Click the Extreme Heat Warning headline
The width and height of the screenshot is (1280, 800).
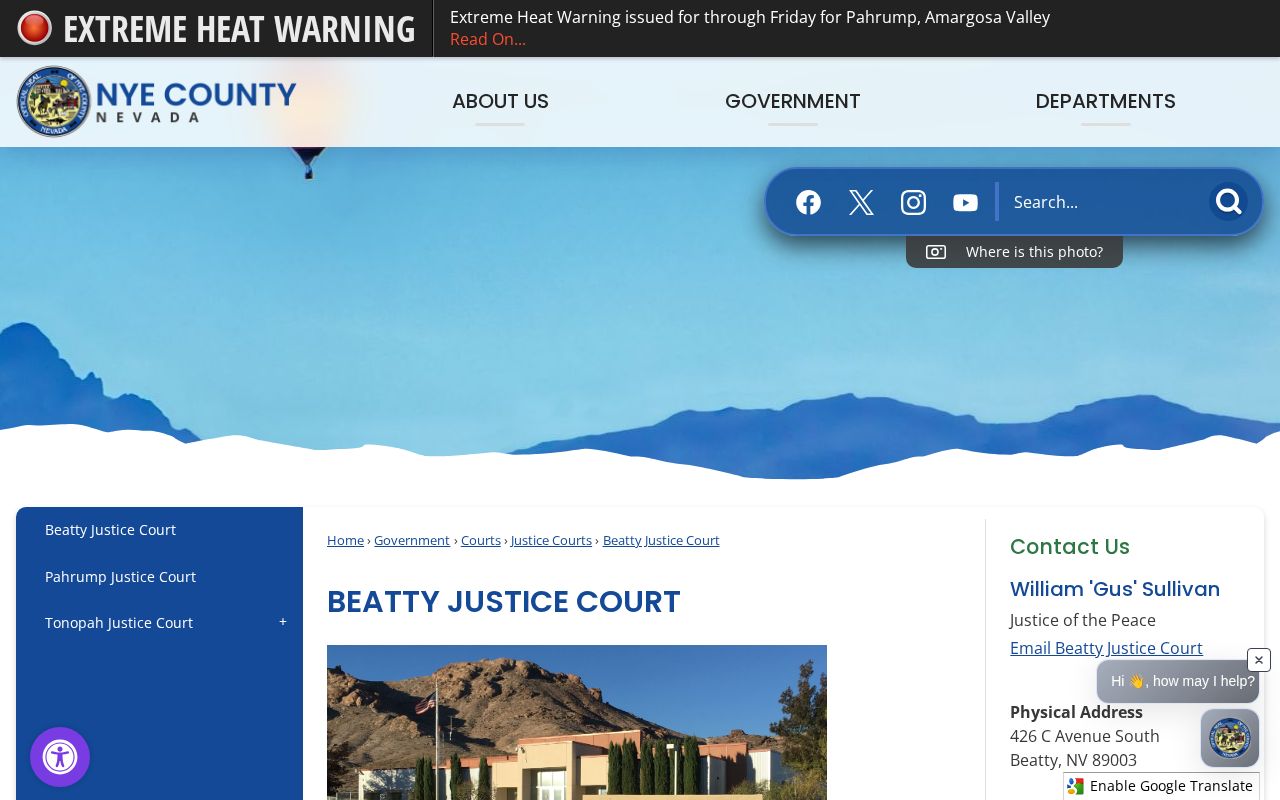click(239, 28)
